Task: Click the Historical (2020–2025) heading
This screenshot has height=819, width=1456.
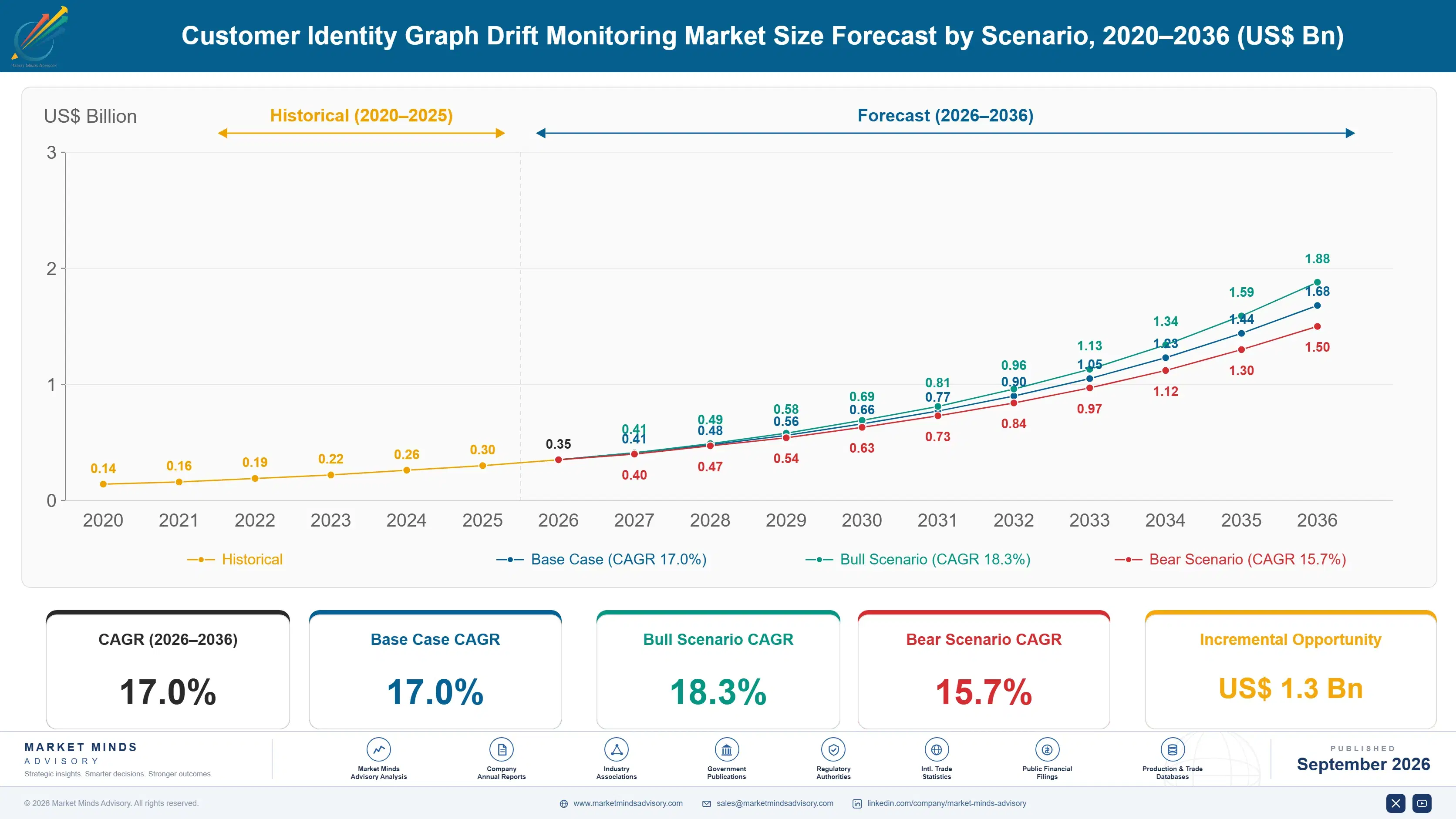Action: (361, 116)
